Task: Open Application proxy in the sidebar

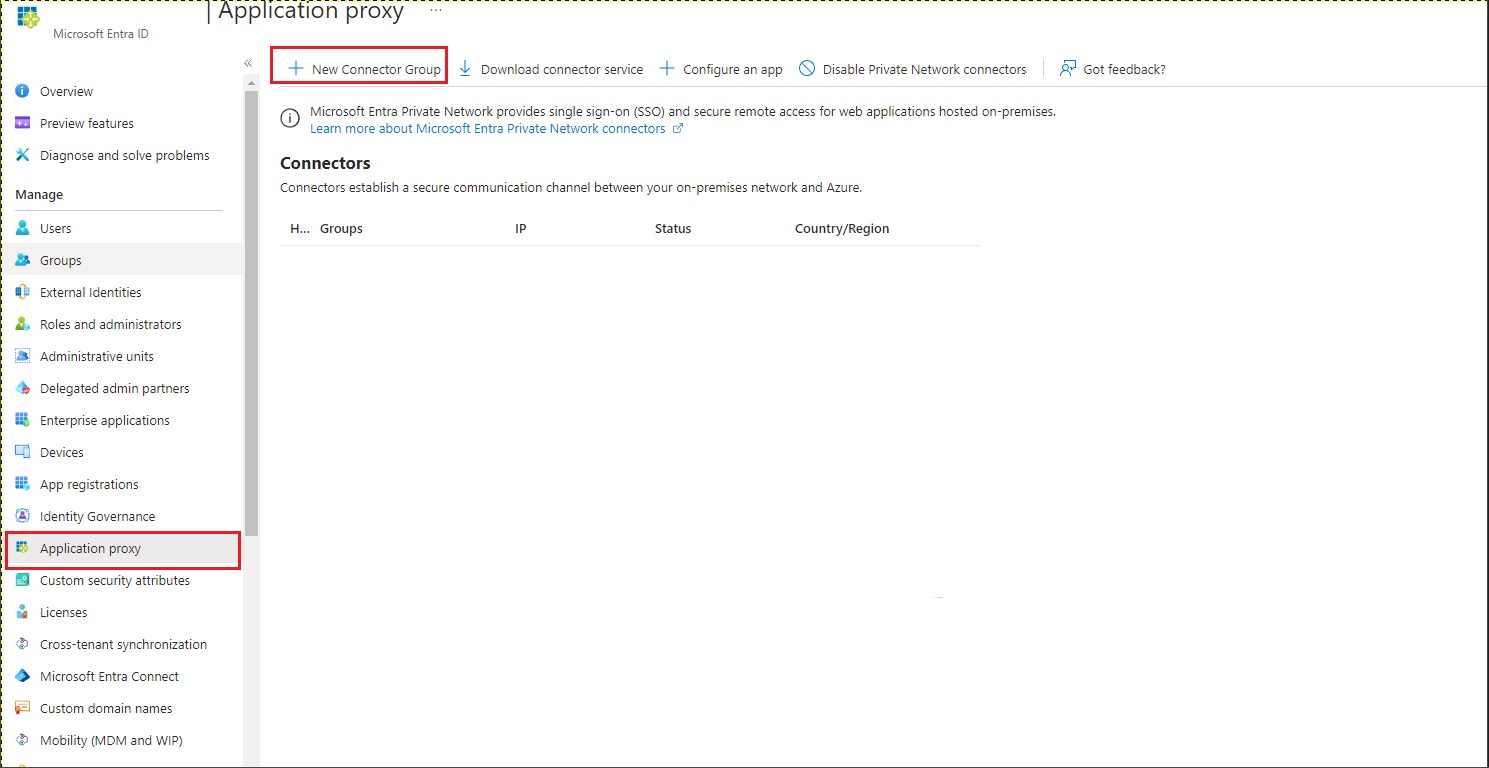Action: [x=90, y=548]
